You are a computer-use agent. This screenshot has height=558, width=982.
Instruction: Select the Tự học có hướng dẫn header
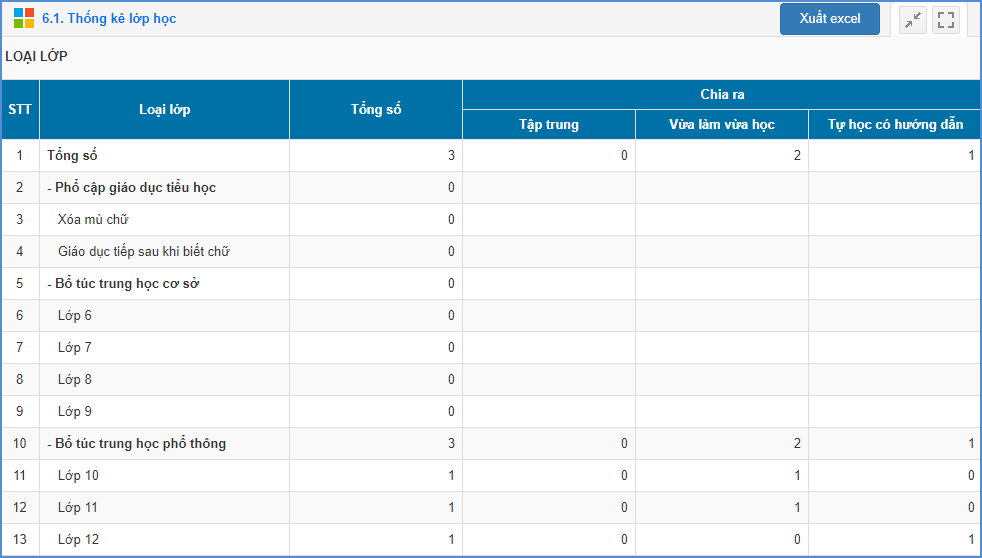pos(894,125)
